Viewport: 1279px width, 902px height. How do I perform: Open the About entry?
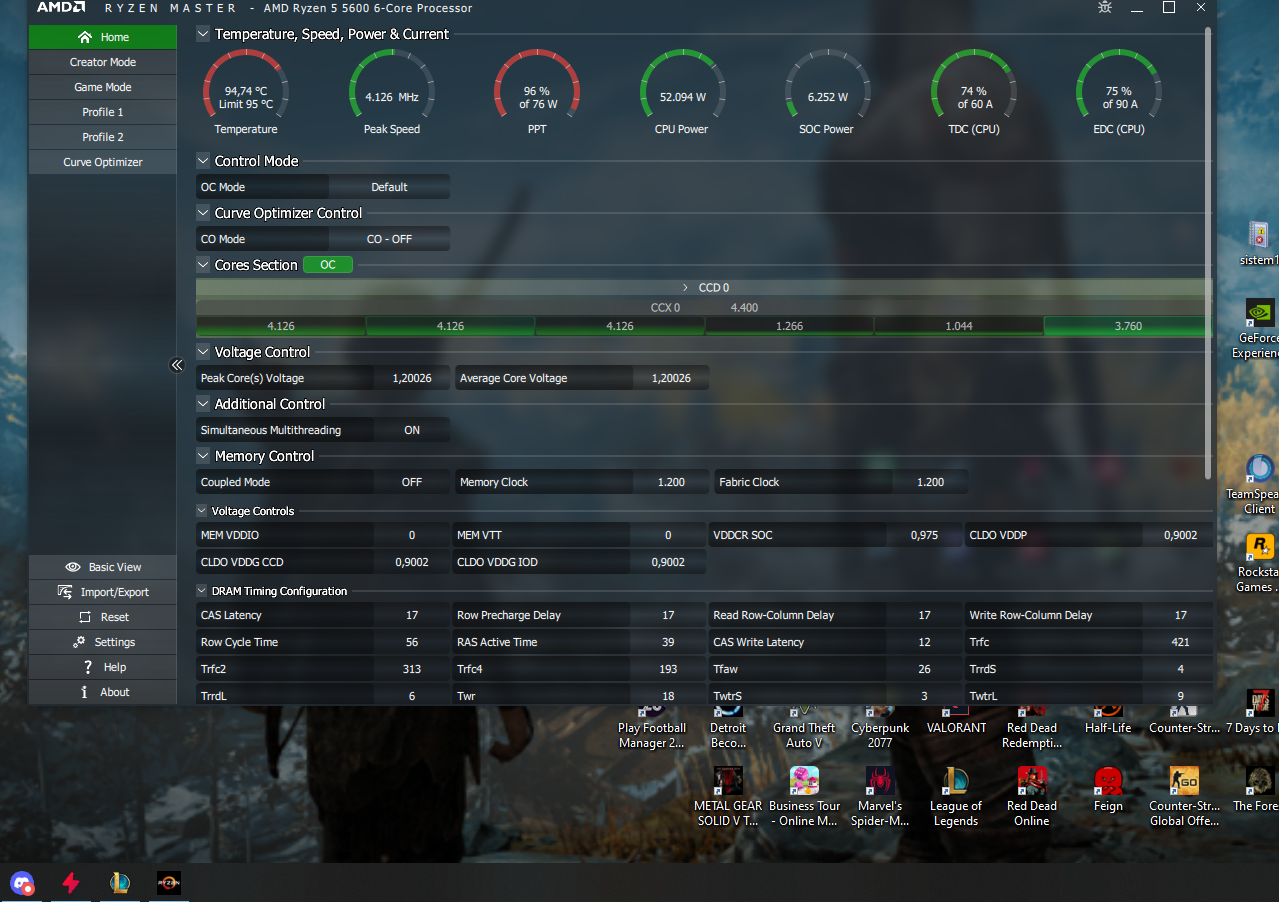click(x=103, y=692)
